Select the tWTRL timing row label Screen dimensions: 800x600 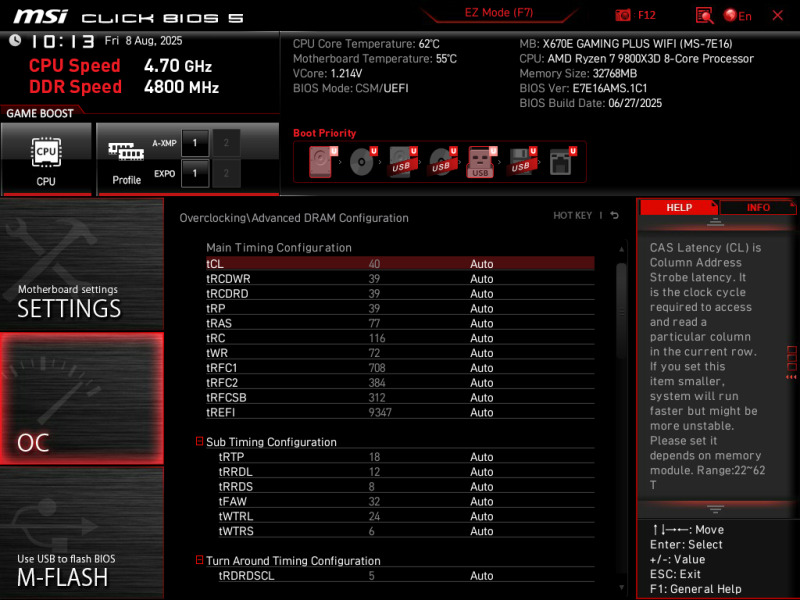coord(236,516)
